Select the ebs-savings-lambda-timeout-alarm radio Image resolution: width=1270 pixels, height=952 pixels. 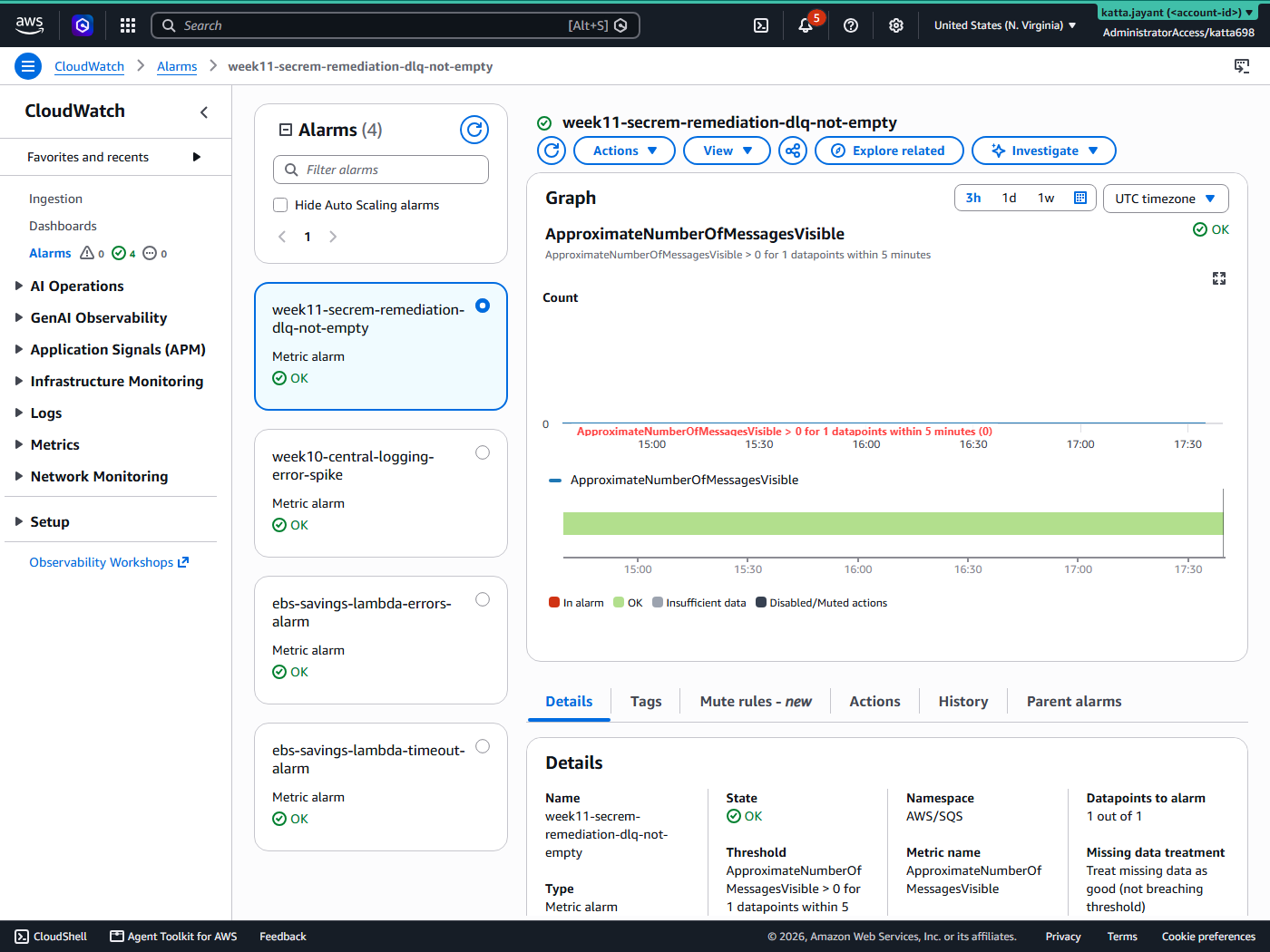483,746
